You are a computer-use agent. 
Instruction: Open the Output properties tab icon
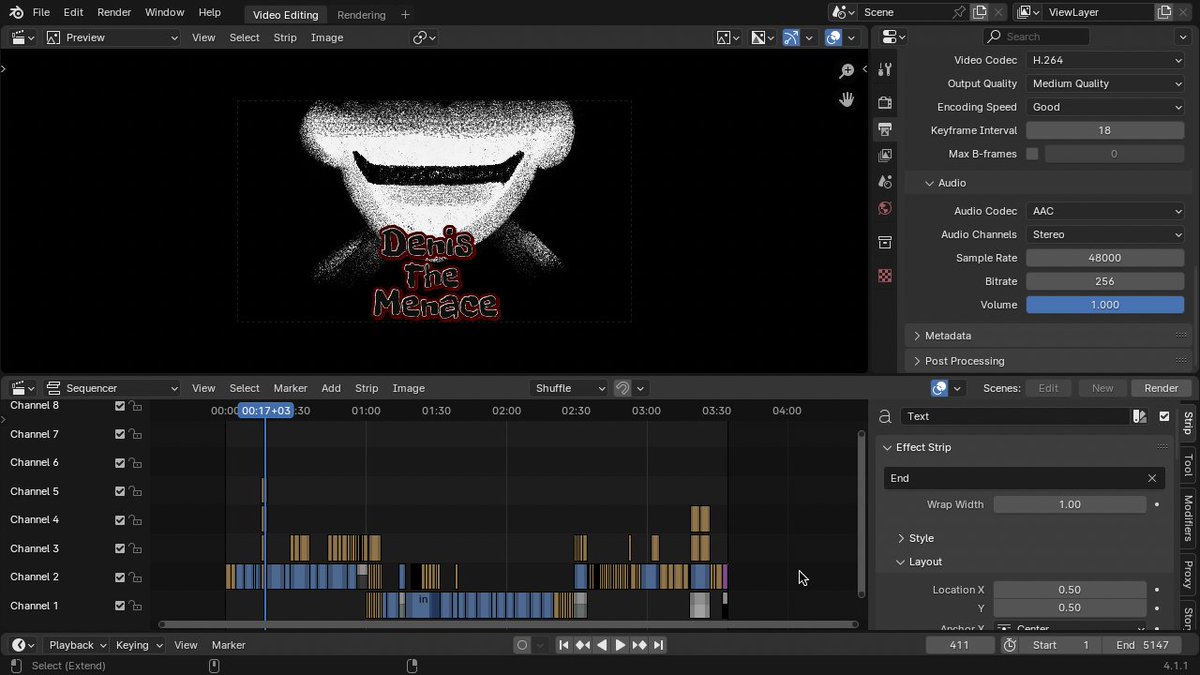click(885, 129)
